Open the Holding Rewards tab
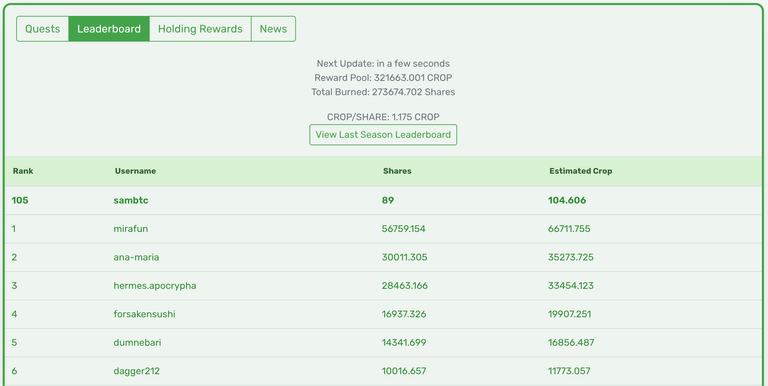 tap(200, 29)
